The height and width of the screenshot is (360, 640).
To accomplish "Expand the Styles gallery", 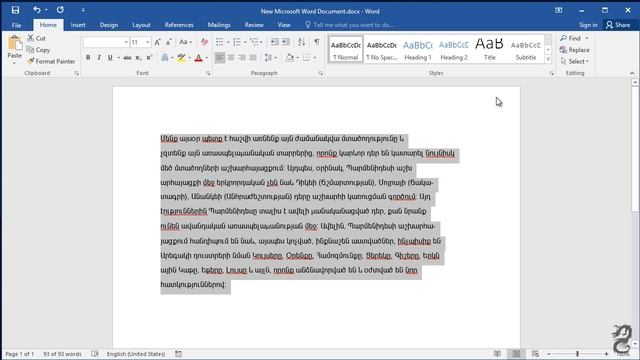I will point(548,60).
